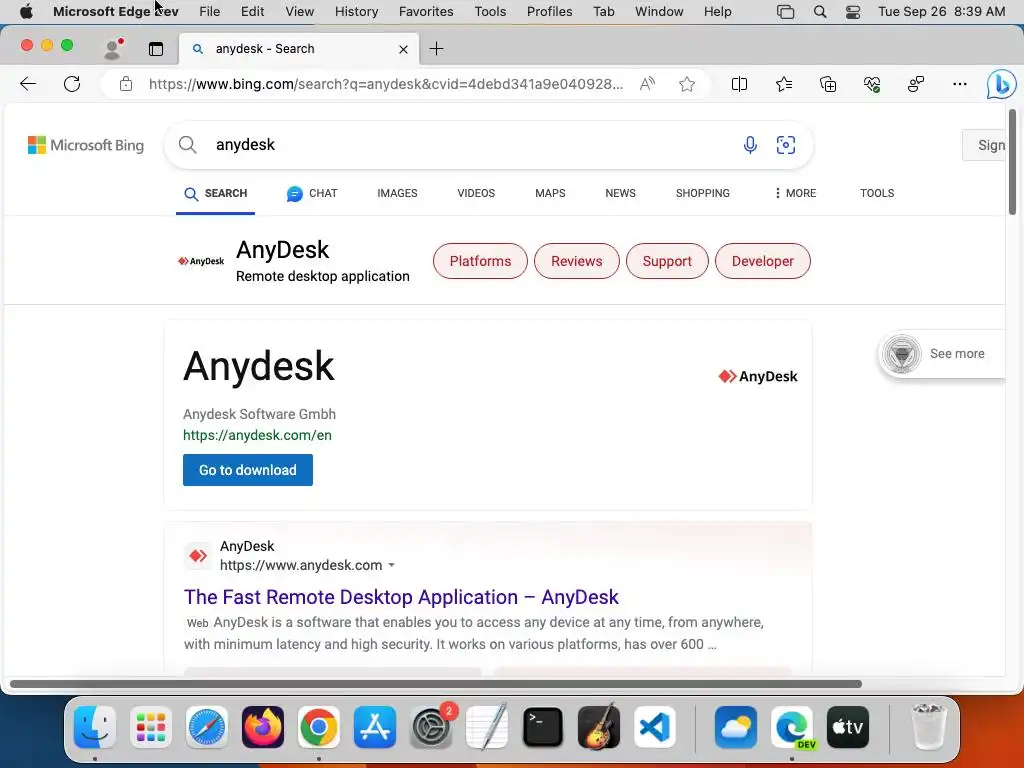Open Apple TV from the Dock

[x=848, y=726]
